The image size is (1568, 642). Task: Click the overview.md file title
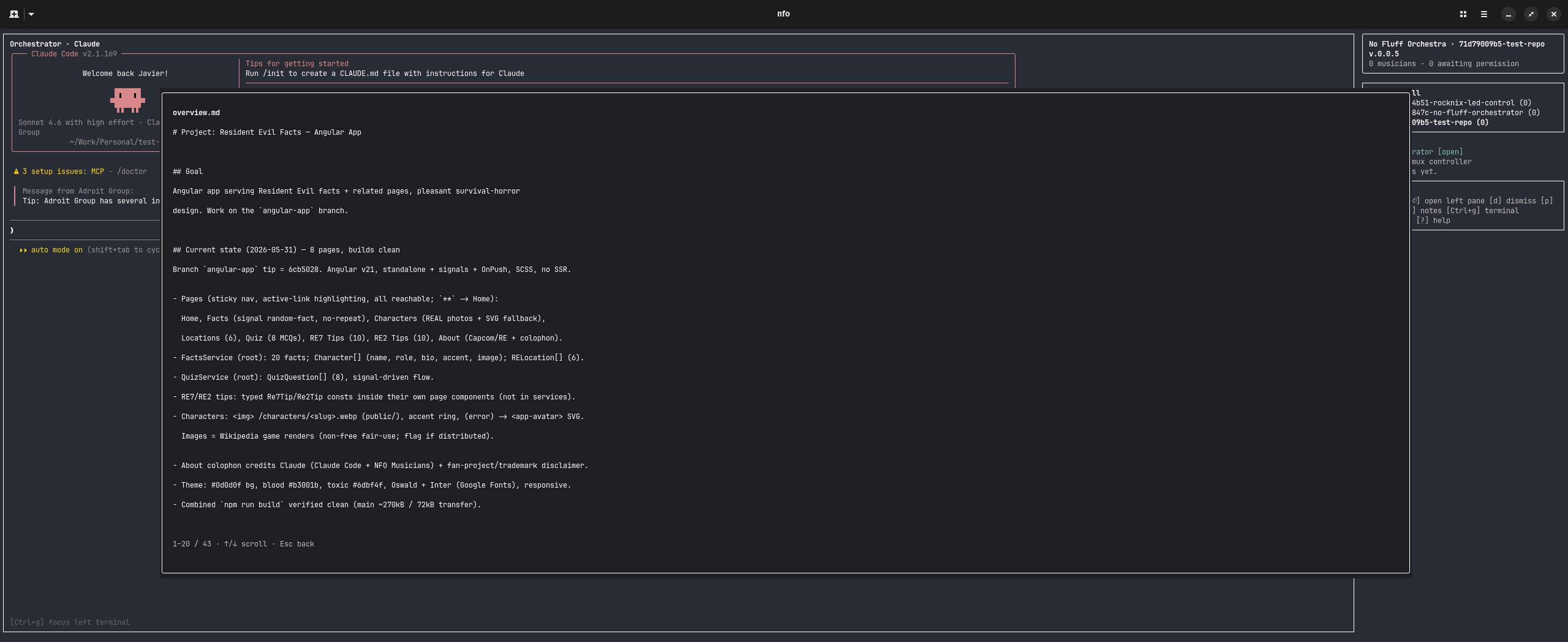[196, 113]
